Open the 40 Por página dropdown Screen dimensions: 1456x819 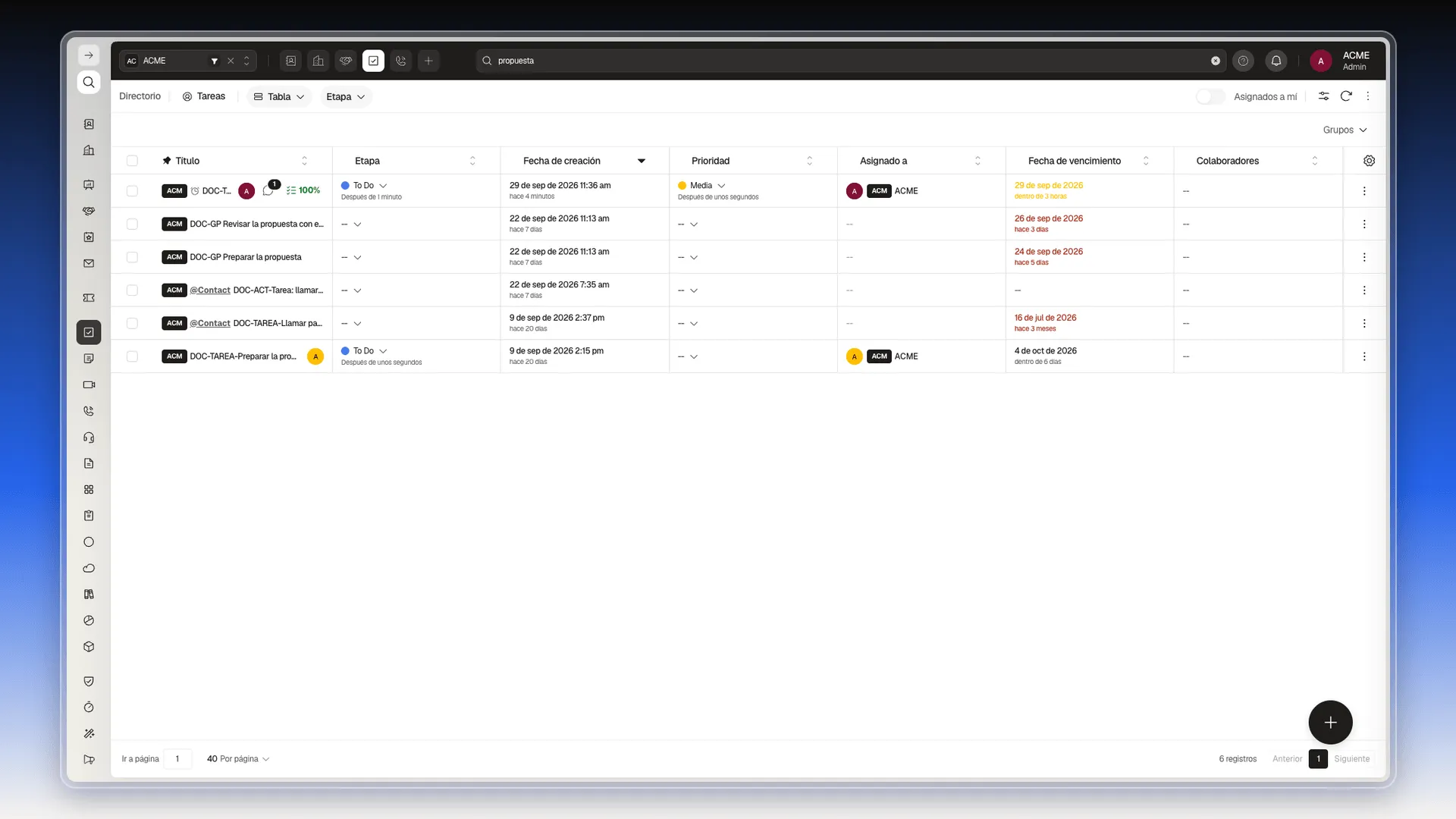237,759
